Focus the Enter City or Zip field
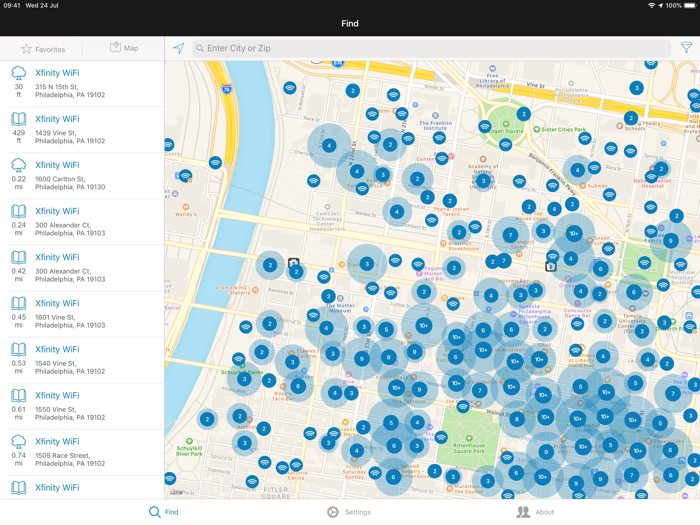 (431, 48)
